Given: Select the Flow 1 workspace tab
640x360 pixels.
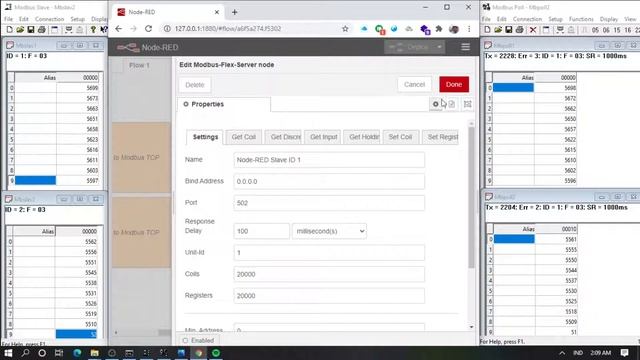Looking at the screenshot, I should pyautogui.click(x=139, y=65).
